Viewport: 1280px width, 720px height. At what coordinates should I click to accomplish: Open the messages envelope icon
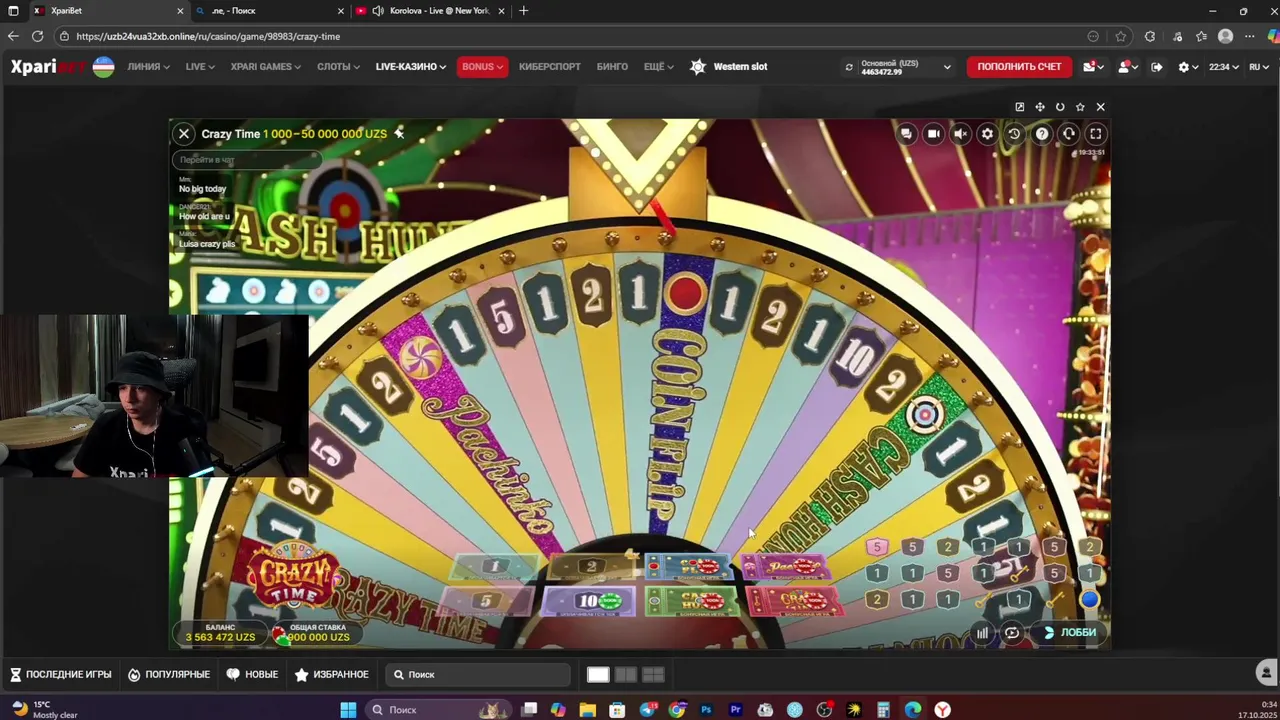(1092, 67)
